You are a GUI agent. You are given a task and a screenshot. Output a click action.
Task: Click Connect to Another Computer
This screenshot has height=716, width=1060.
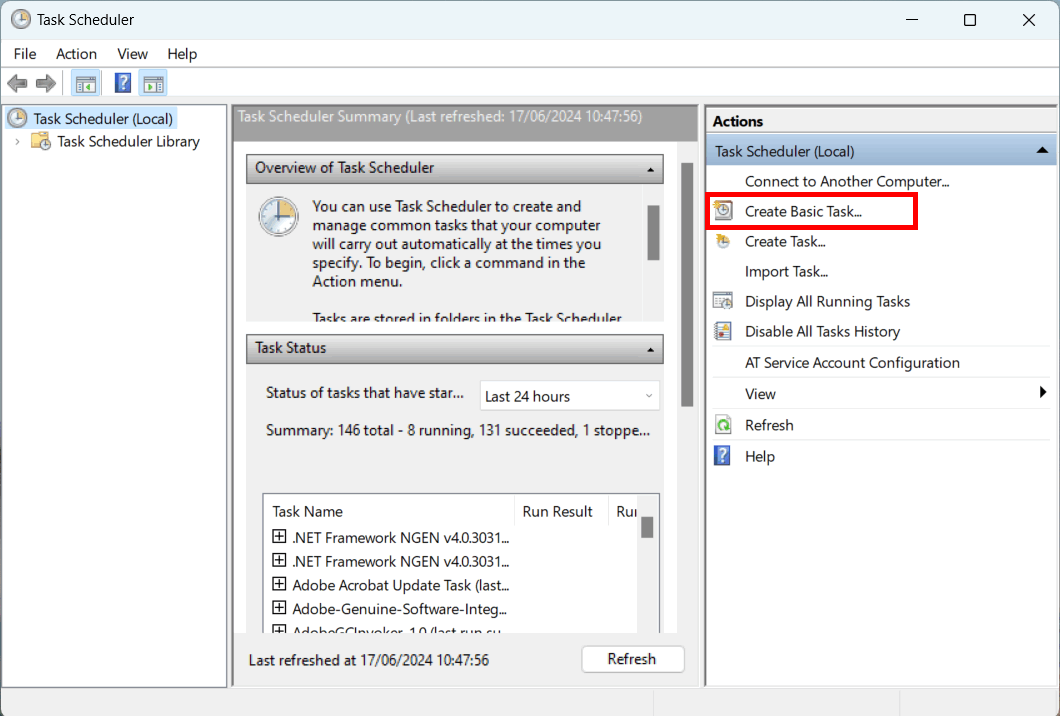pos(846,182)
